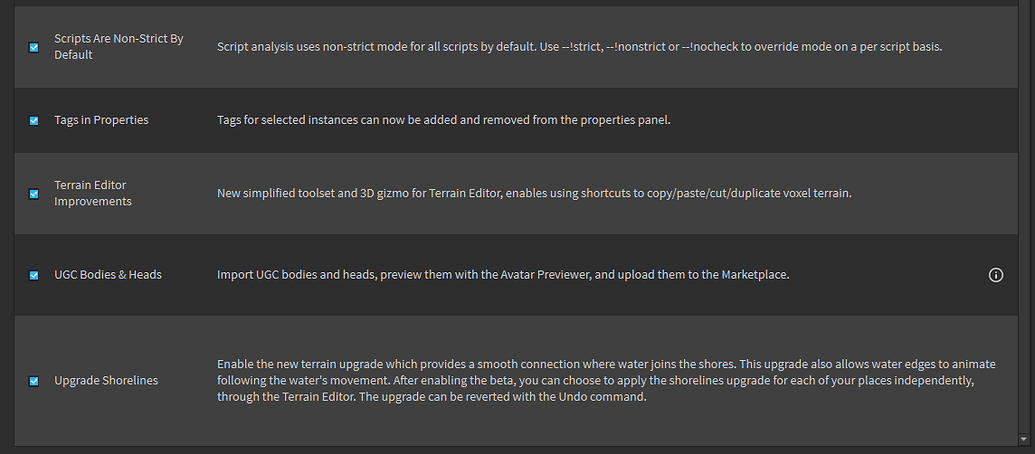Click the shorelines upgrade description paragraph

(606, 381)
